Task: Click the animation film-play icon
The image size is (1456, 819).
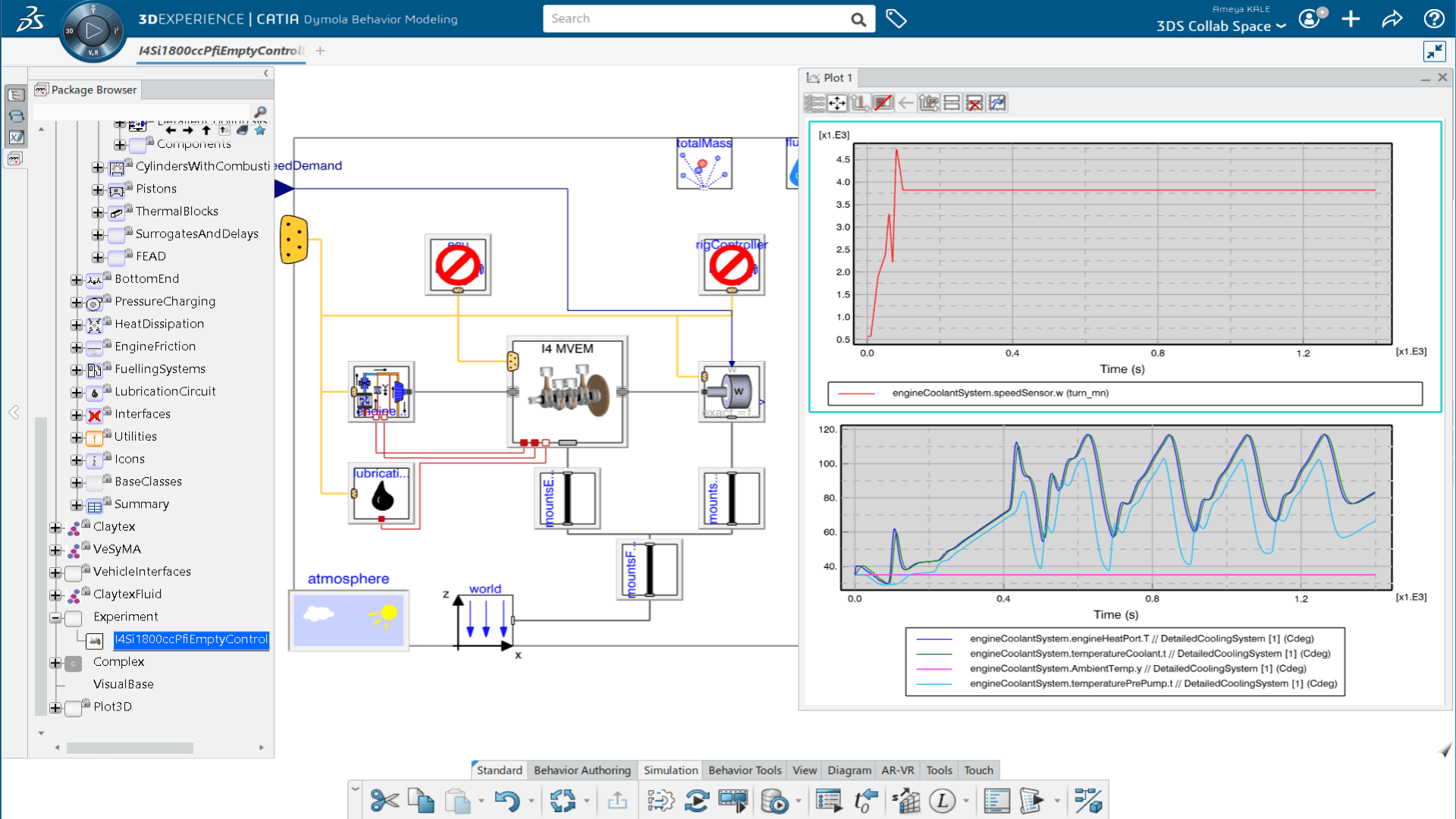Action: click(x=733, y=800)
